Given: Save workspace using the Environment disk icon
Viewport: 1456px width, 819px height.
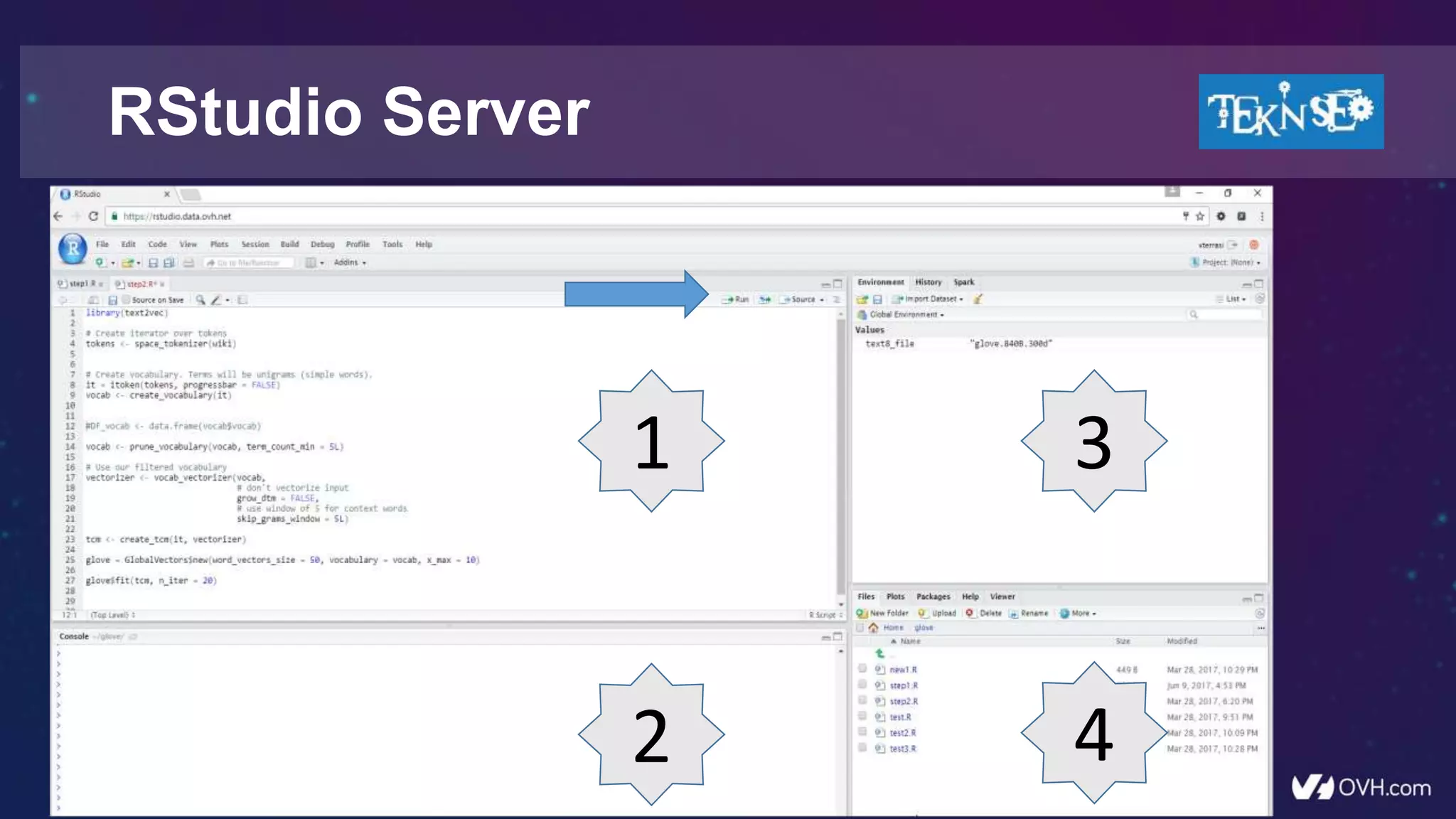Looking at the screenshot, I should 877,299.
